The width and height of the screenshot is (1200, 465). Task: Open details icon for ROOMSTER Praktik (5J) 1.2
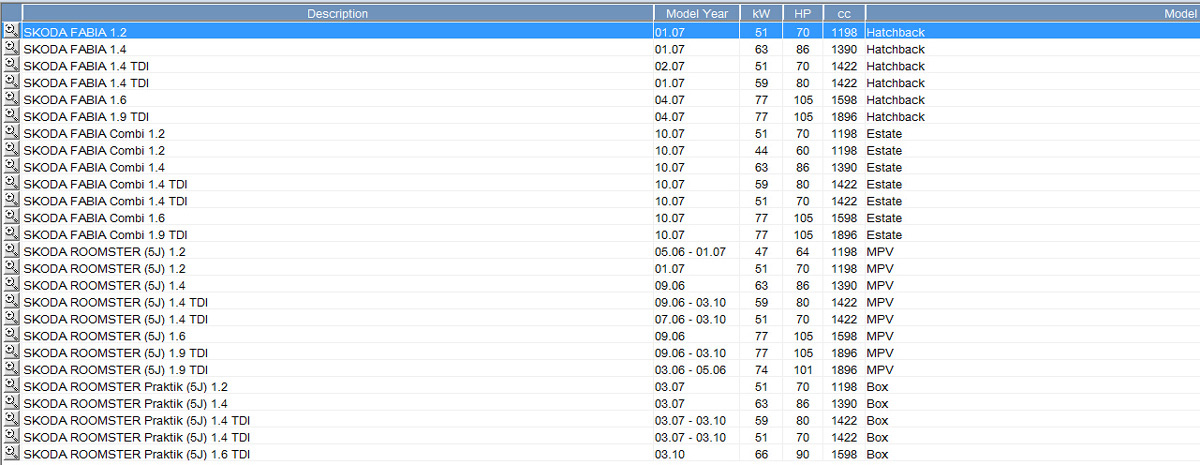10,387
